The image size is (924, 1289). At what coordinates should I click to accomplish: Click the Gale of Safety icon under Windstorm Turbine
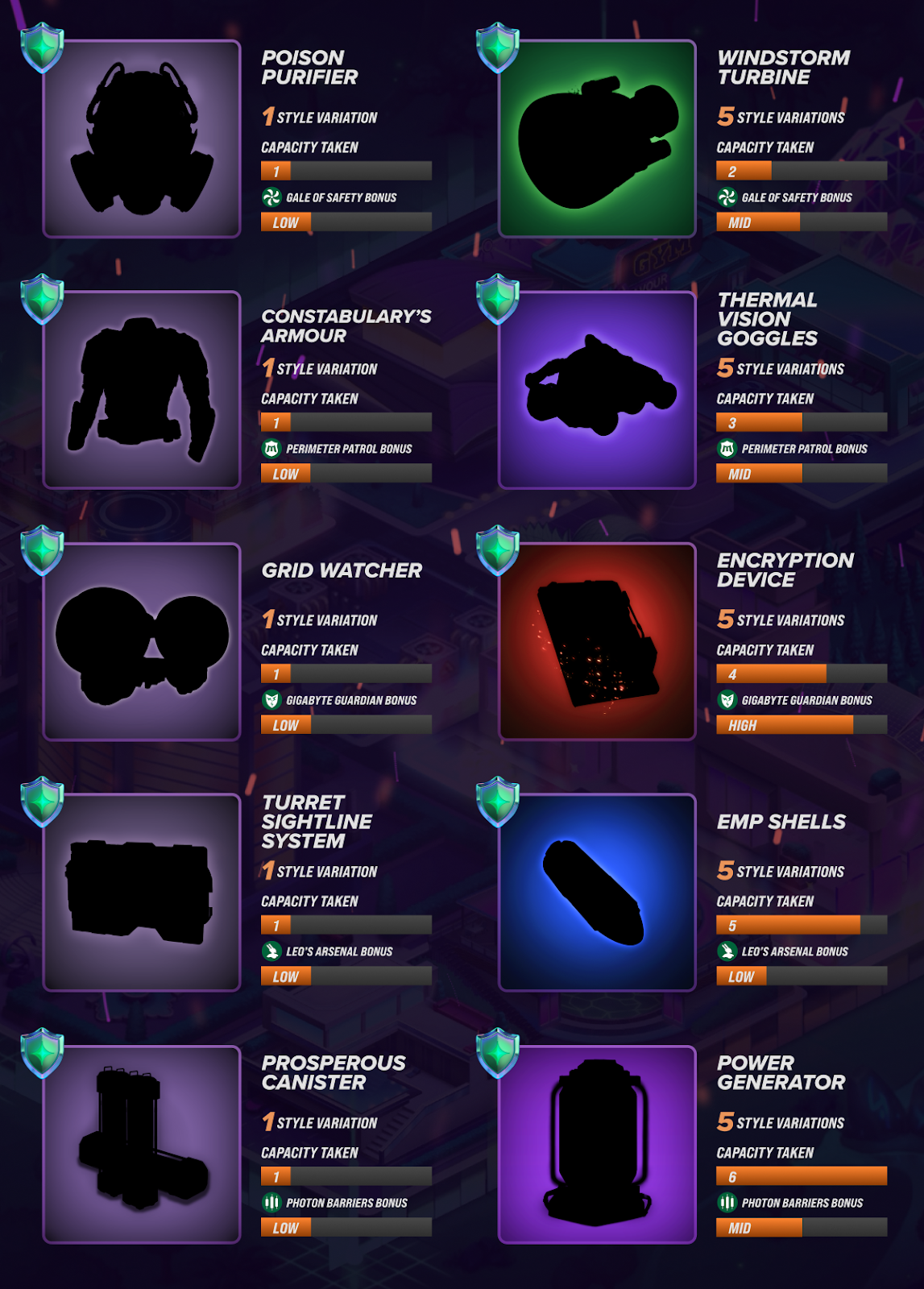pyautogui.click(x=727, y=197)
